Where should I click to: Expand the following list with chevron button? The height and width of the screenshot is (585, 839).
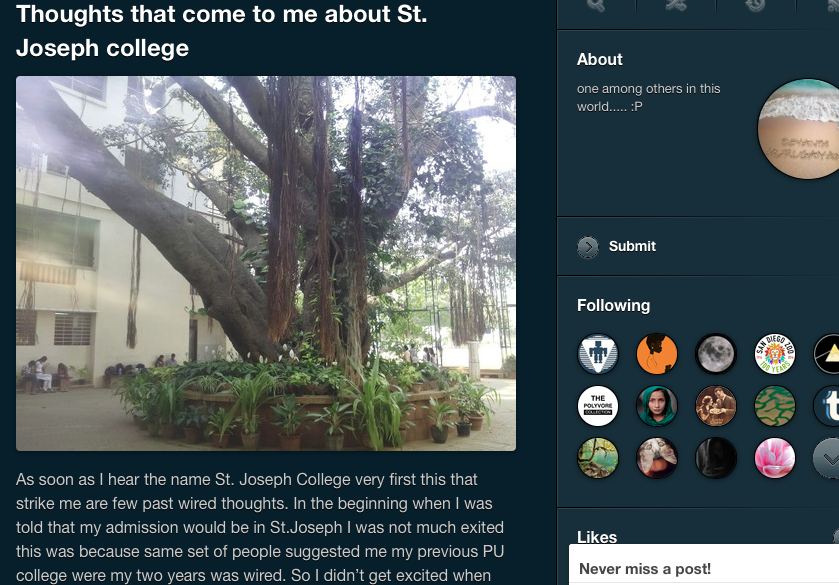click(826, 458)
